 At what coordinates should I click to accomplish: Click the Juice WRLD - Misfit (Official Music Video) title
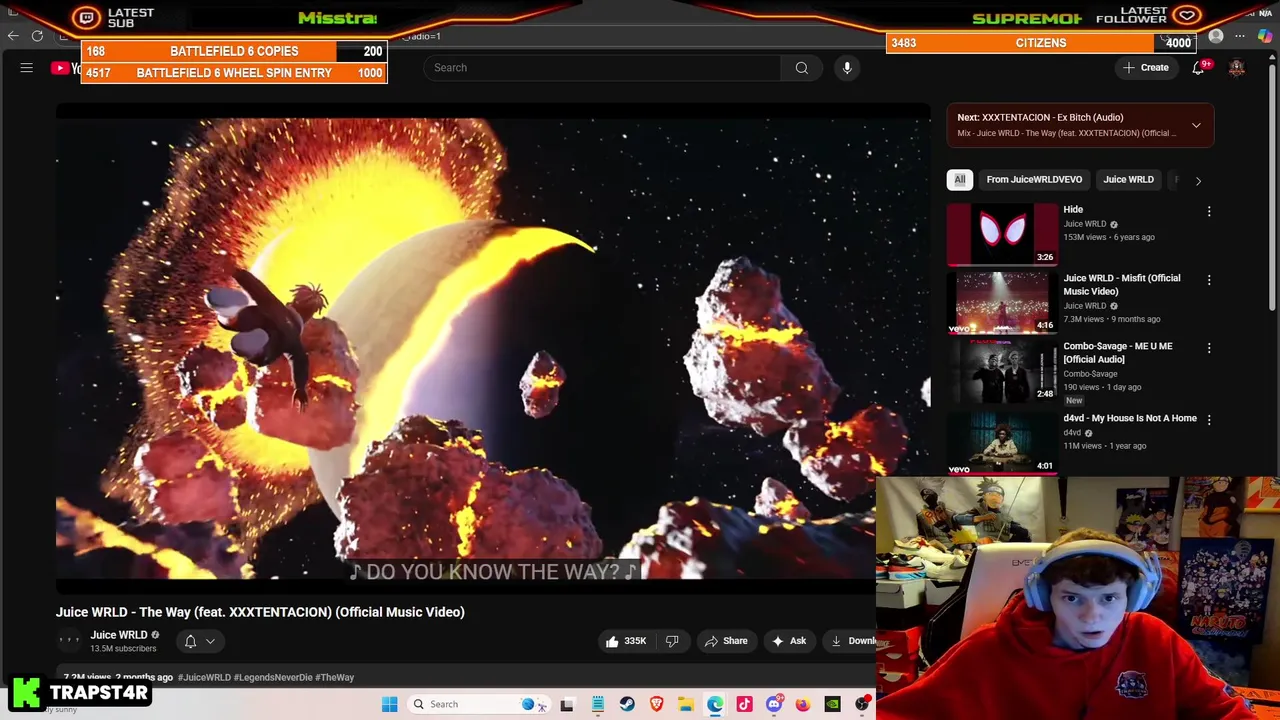click(x=1121, y=285)
